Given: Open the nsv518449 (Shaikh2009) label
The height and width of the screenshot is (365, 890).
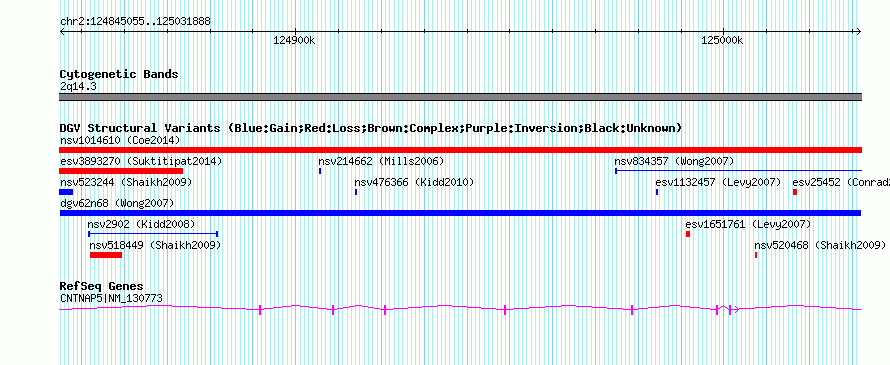Looking at the screenshot, I should click(x=155, y=245).
